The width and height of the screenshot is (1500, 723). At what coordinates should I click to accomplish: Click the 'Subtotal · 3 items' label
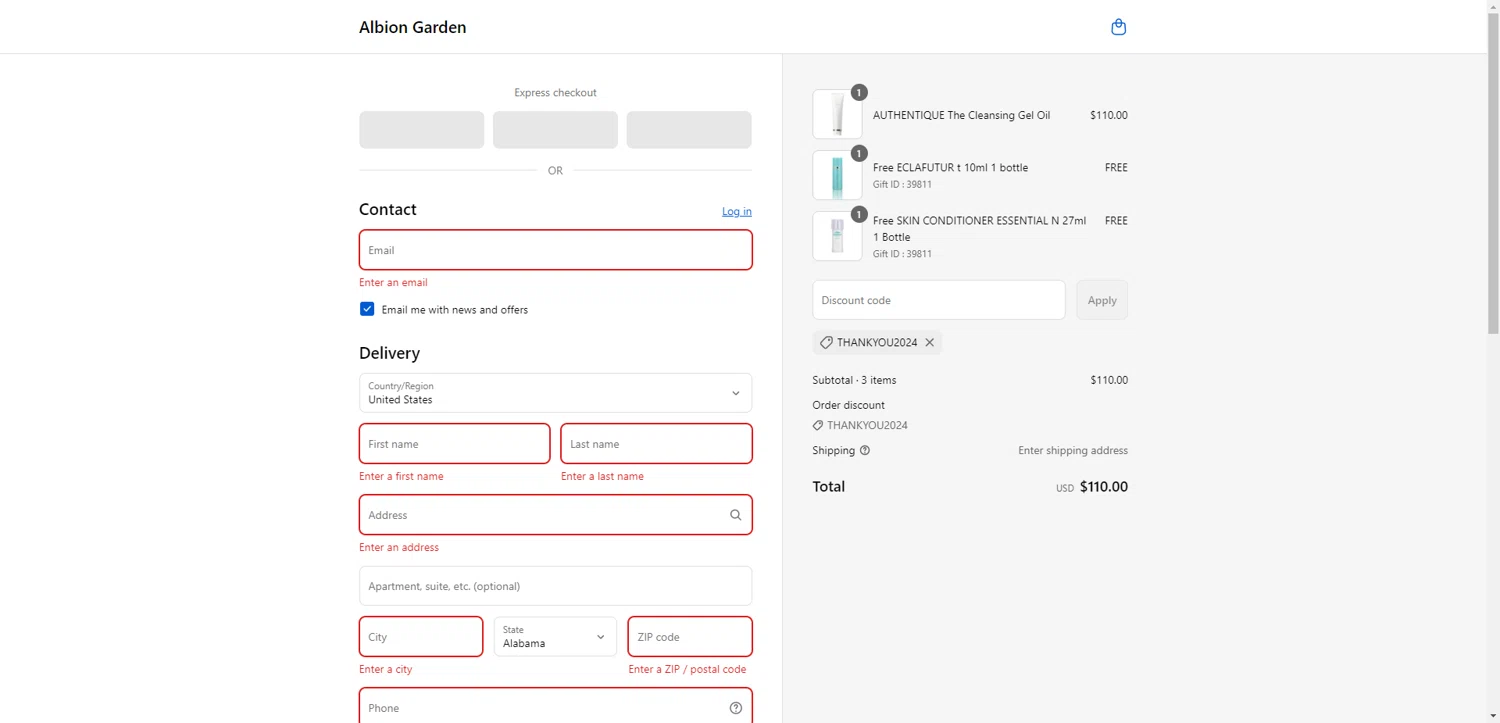pos(854,380)
